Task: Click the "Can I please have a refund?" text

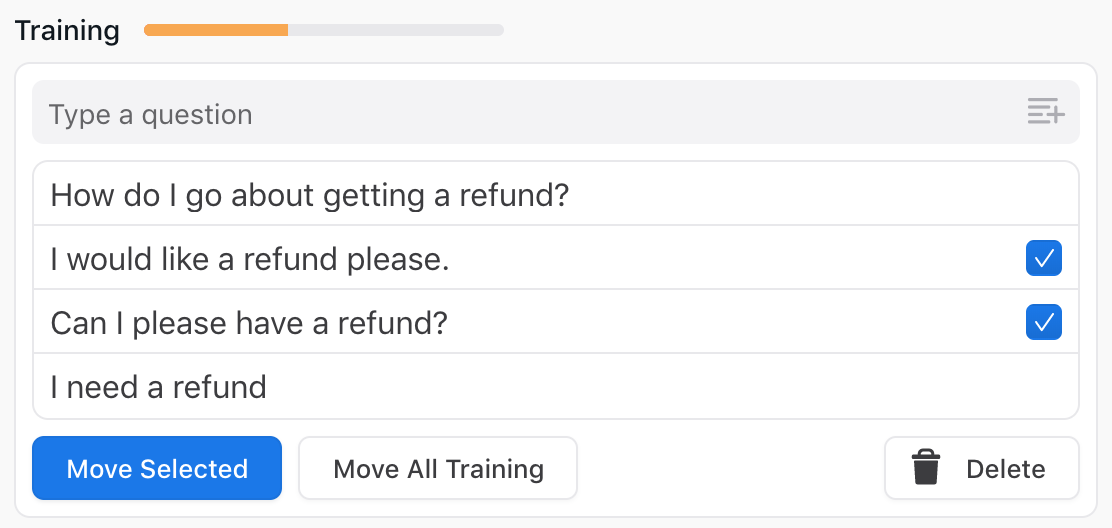Action: pyautogui.click(x=249, y=323)
